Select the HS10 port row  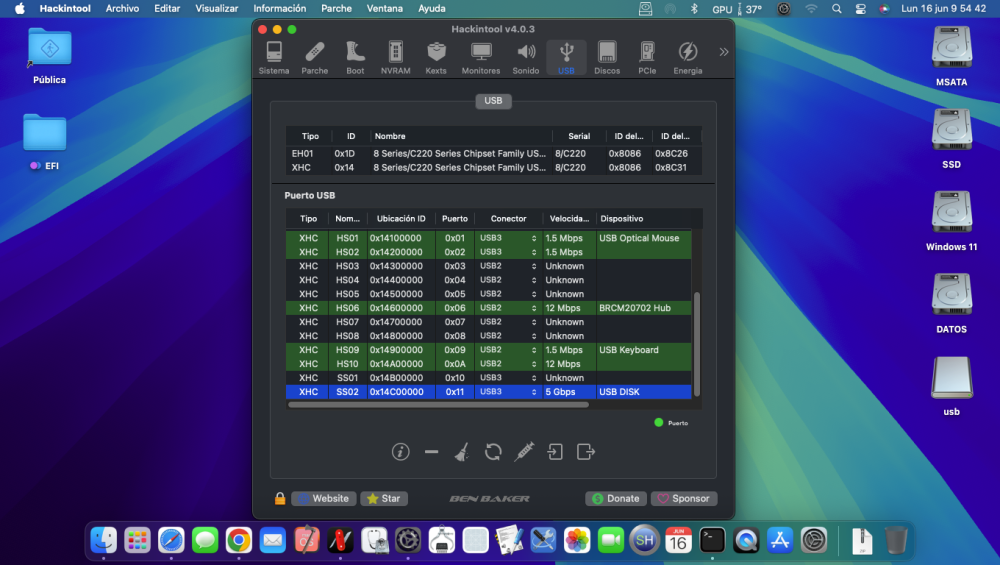(489, 364)
